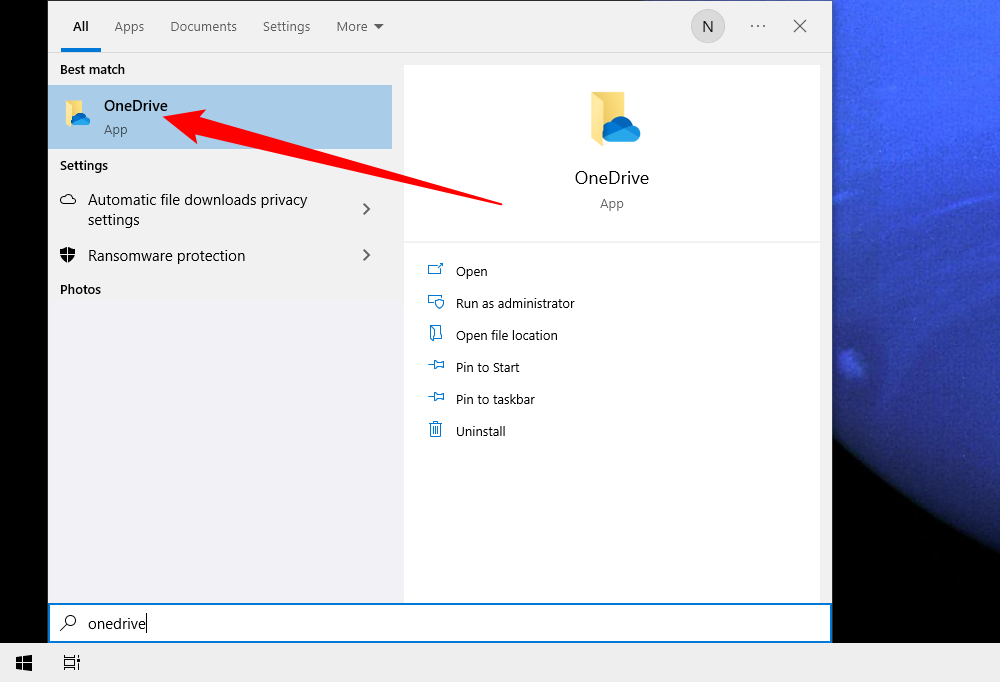Image resolution: width=1000 pixels, height=682 pixels.
Task: Switch to the Apps tab
Action: point(129,26)
